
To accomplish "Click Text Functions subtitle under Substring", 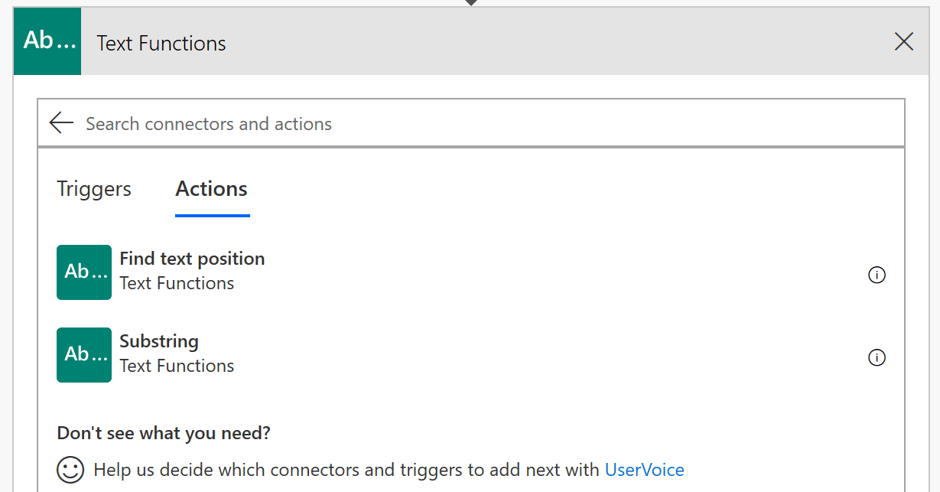I will click(x=177, y=366).
